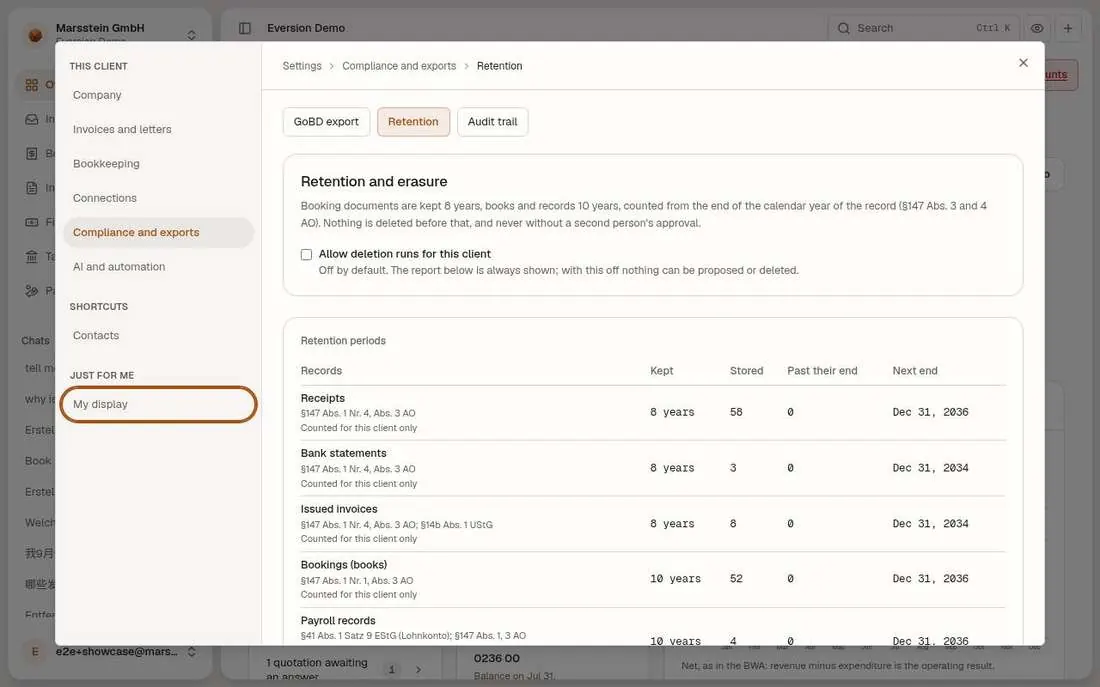Open the Contacts shortcut

[158, 335]
